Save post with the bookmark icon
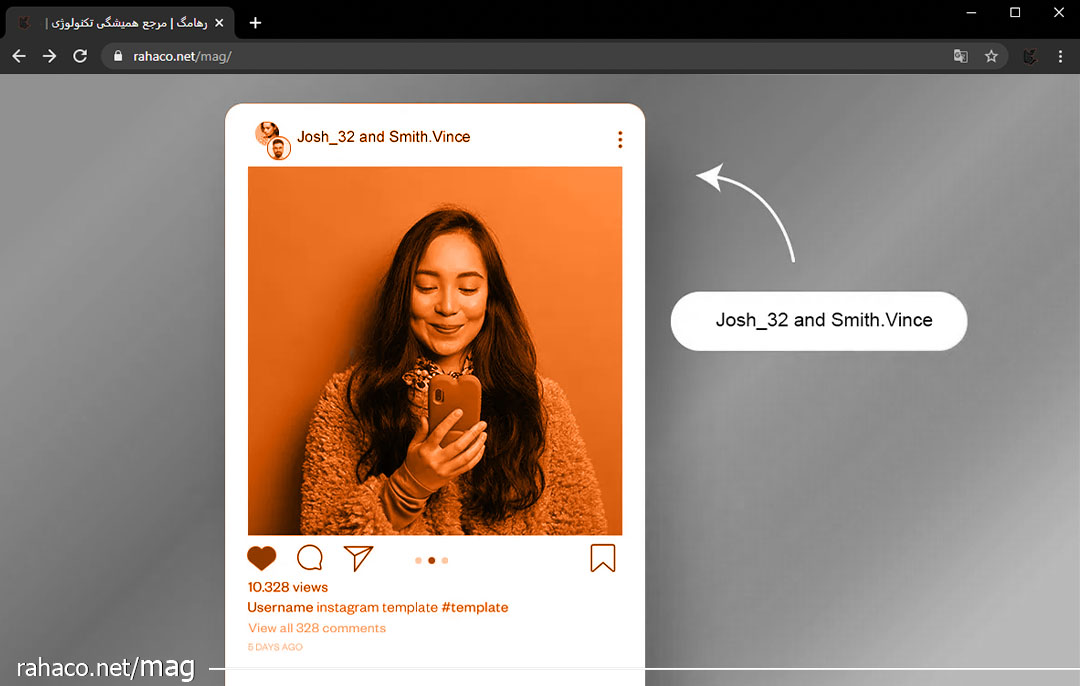The height and width of the screenshot is (686, 1080). coord(602,558)
